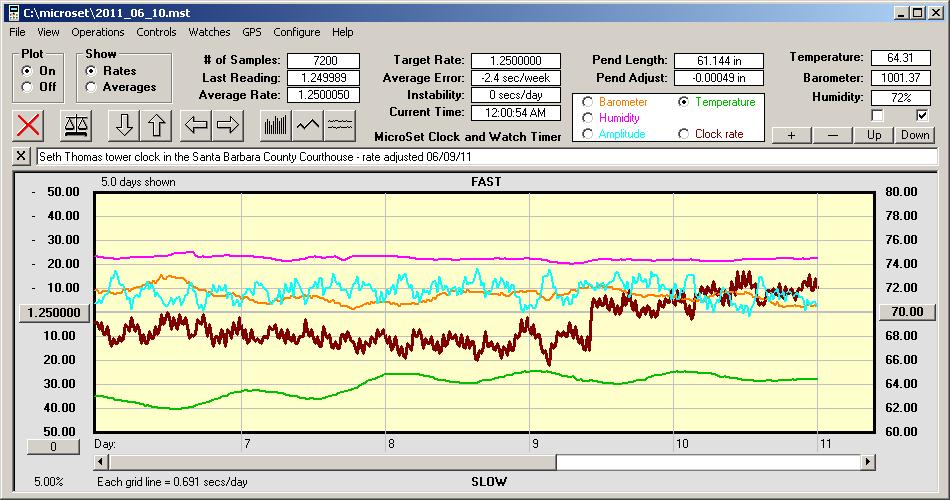
Task: Click the 70.00 right axis center button
Action: pos(907,312)
